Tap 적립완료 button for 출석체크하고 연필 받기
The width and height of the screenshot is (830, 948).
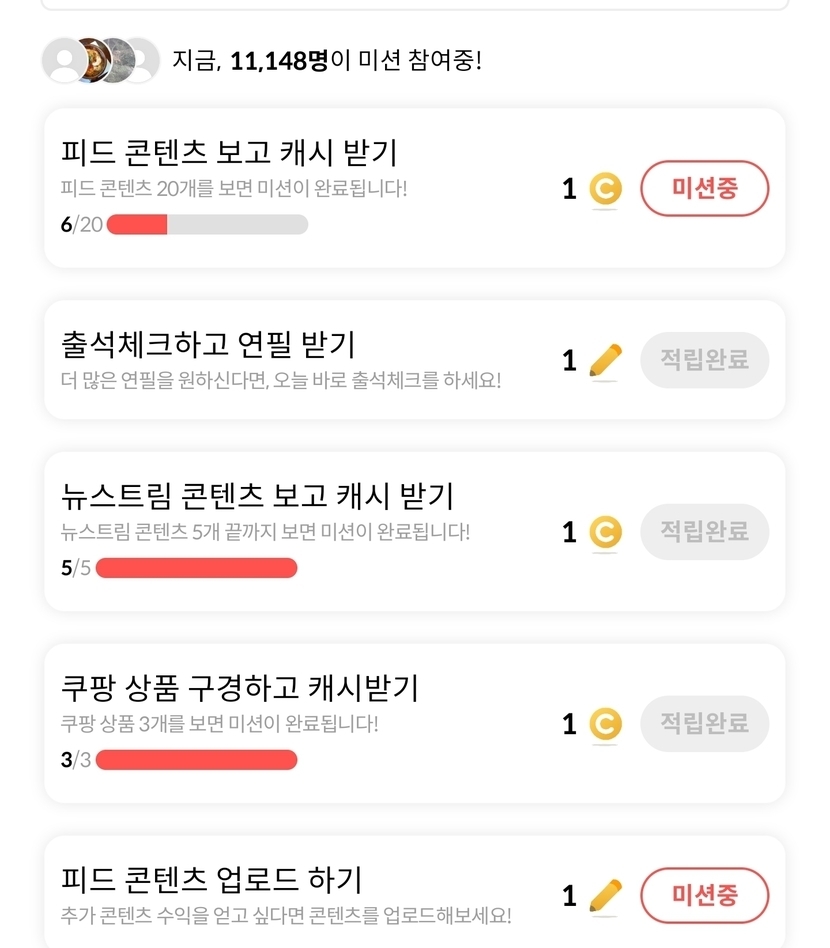click(x=704, y=360)
